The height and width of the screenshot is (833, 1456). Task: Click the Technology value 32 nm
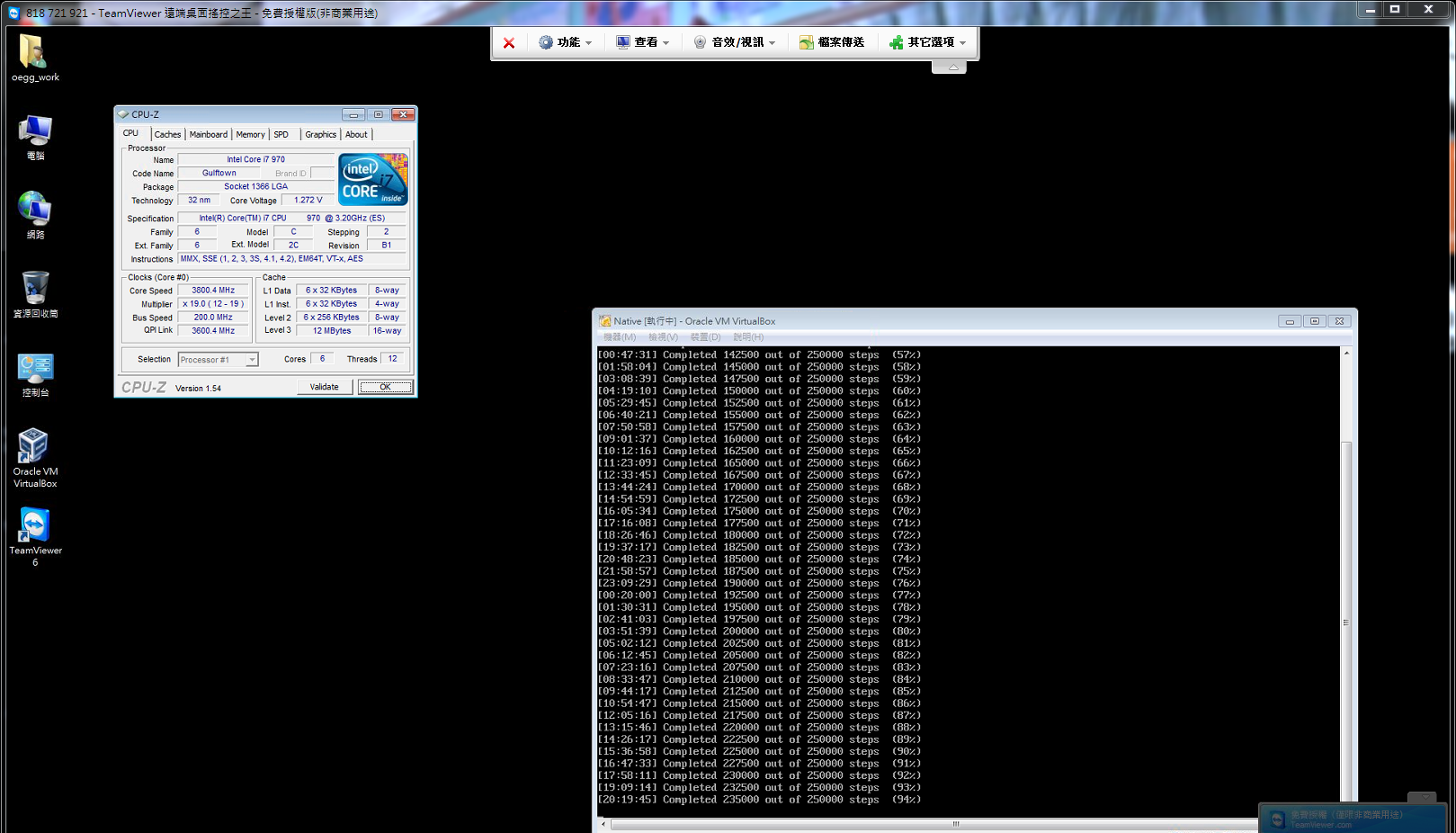click(200, 200)
